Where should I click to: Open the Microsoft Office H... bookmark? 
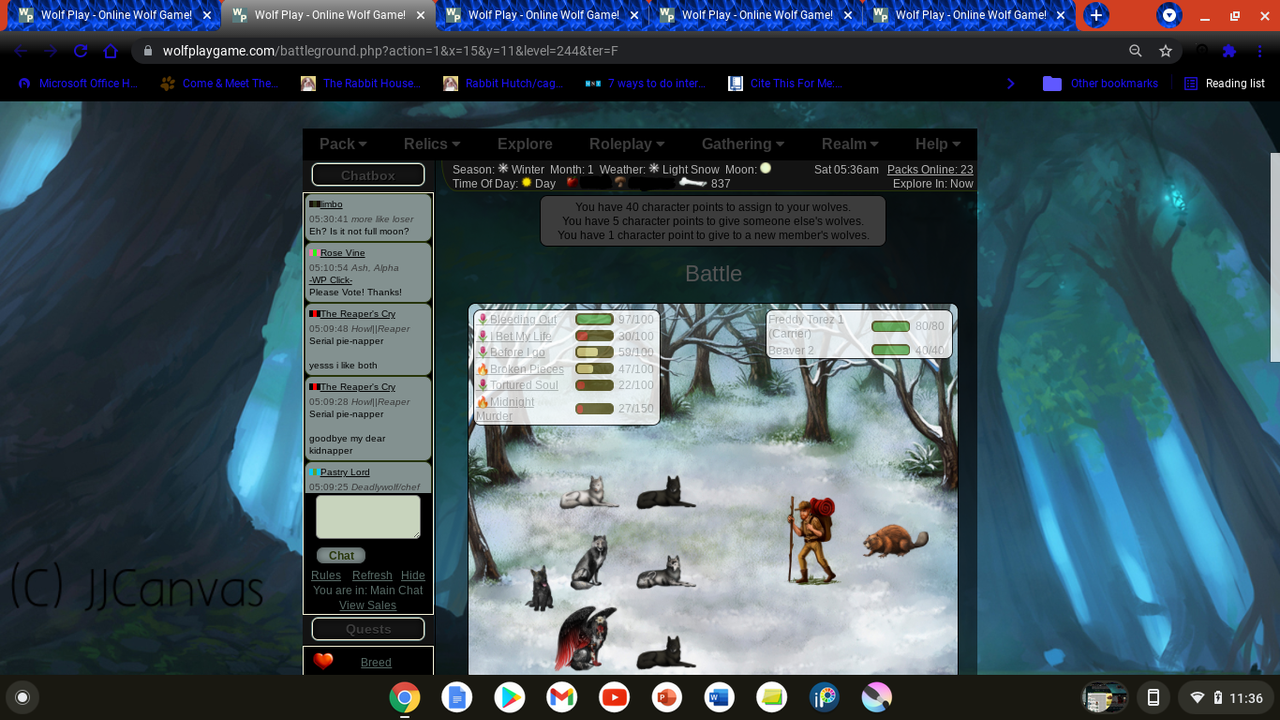(77, 84)
